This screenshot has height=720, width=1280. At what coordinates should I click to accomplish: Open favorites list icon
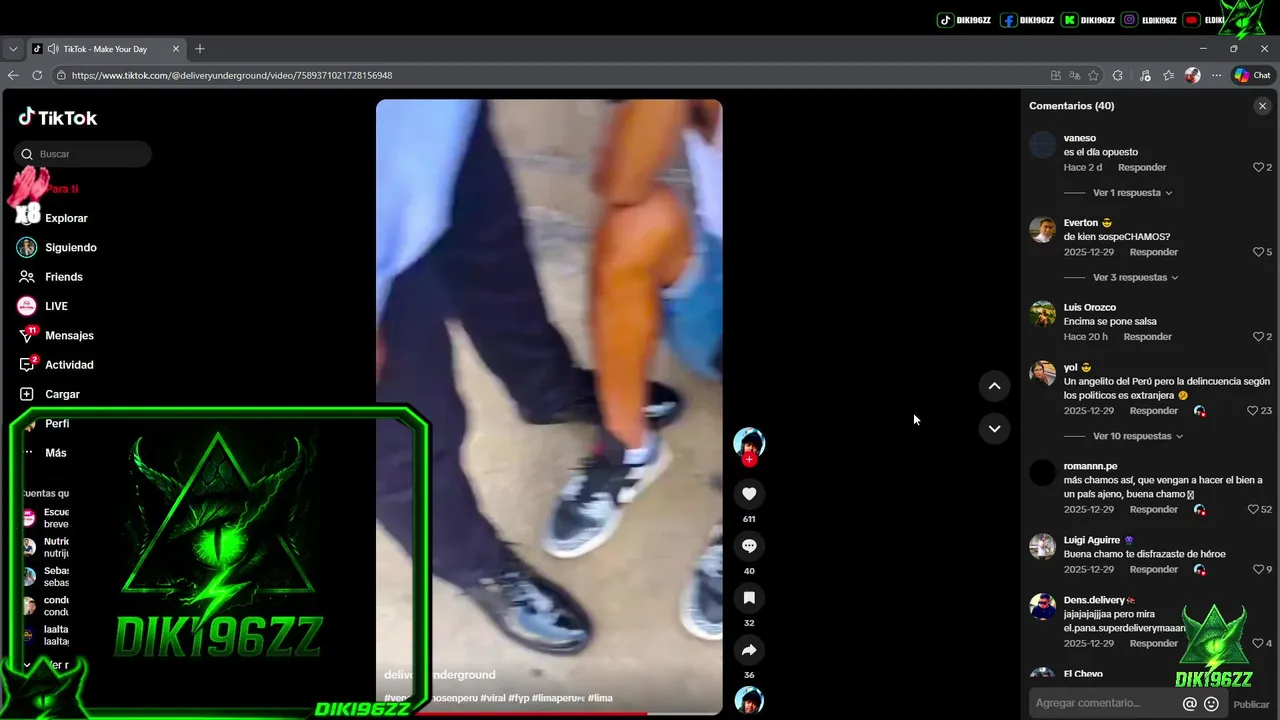(x=1168, y=75)
